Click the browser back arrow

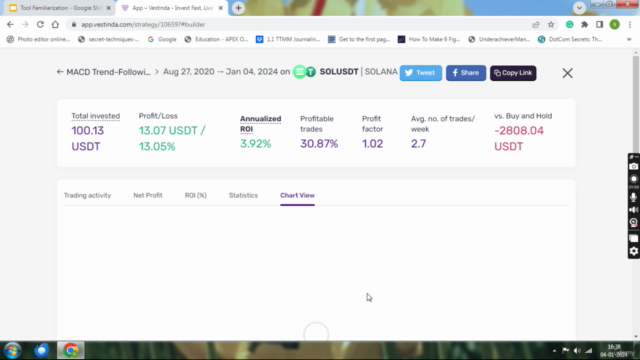tap(10, 24)
